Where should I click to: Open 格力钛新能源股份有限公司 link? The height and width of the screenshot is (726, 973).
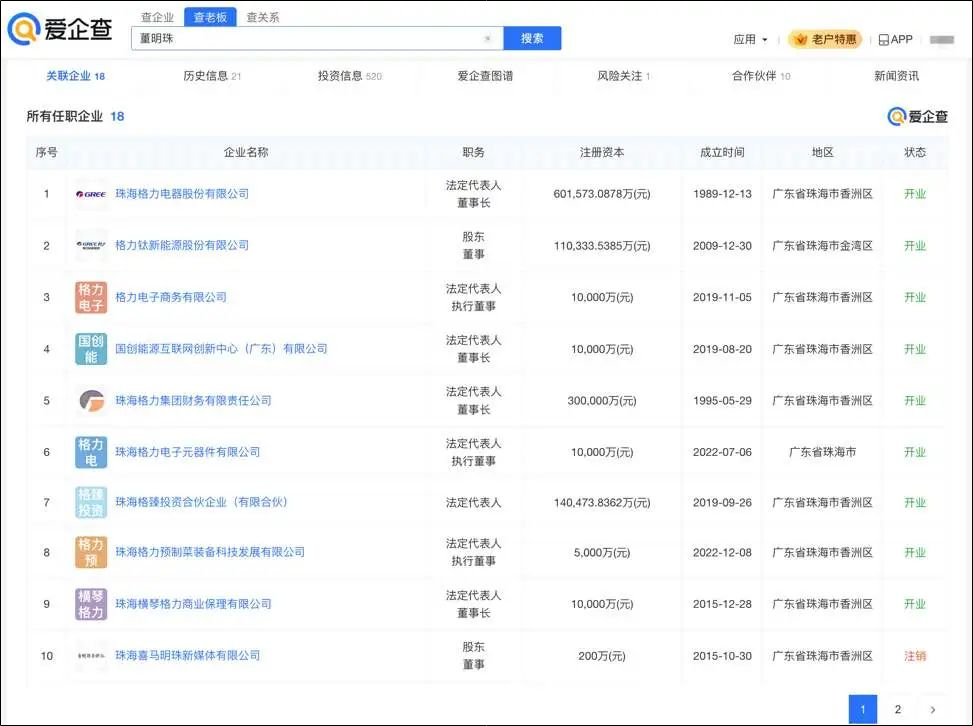(182, 245)
